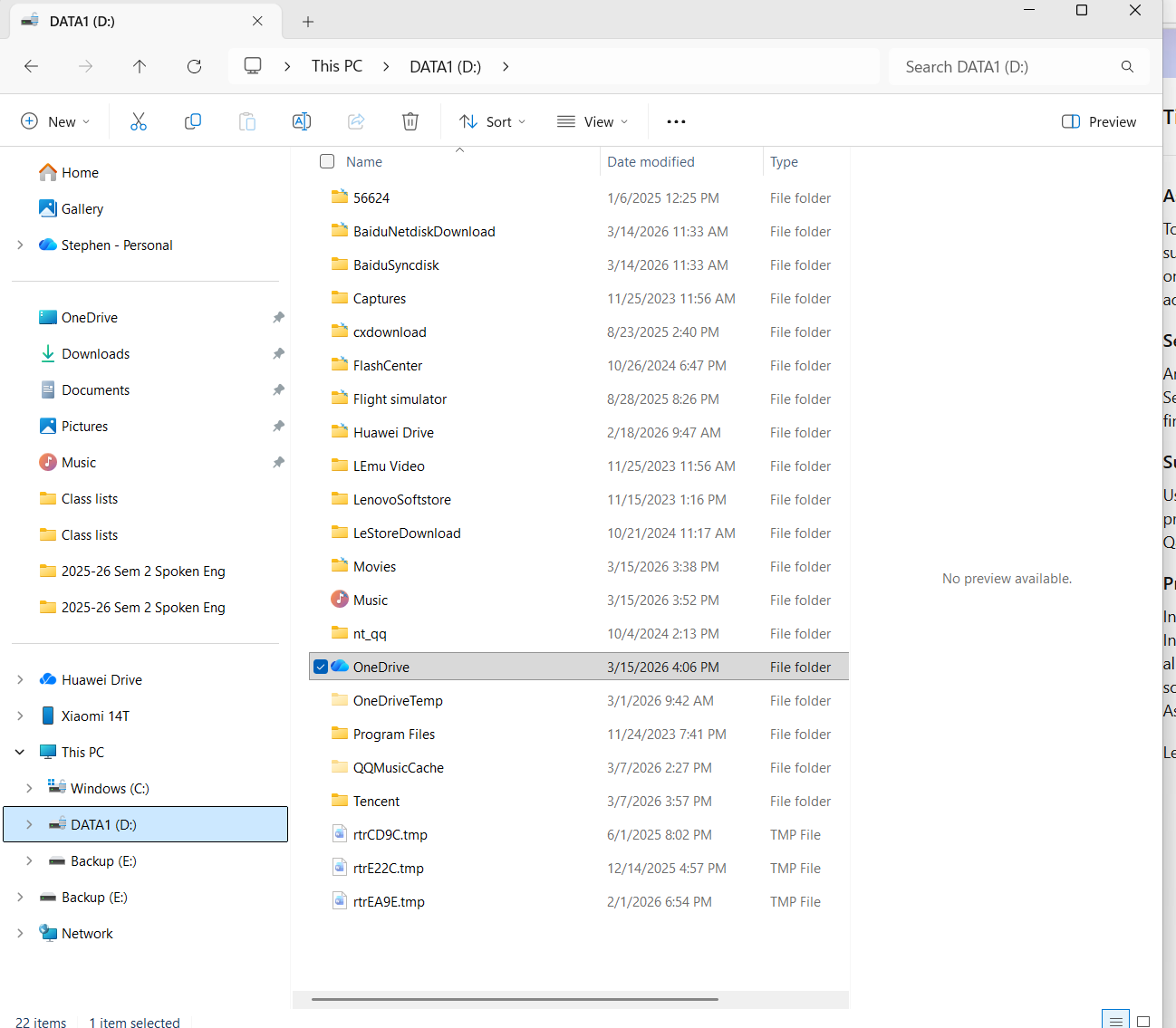Open the New item dropdown
Image resolution: width=1176 pixels, height=1028 pixels.
pos(55,121)
